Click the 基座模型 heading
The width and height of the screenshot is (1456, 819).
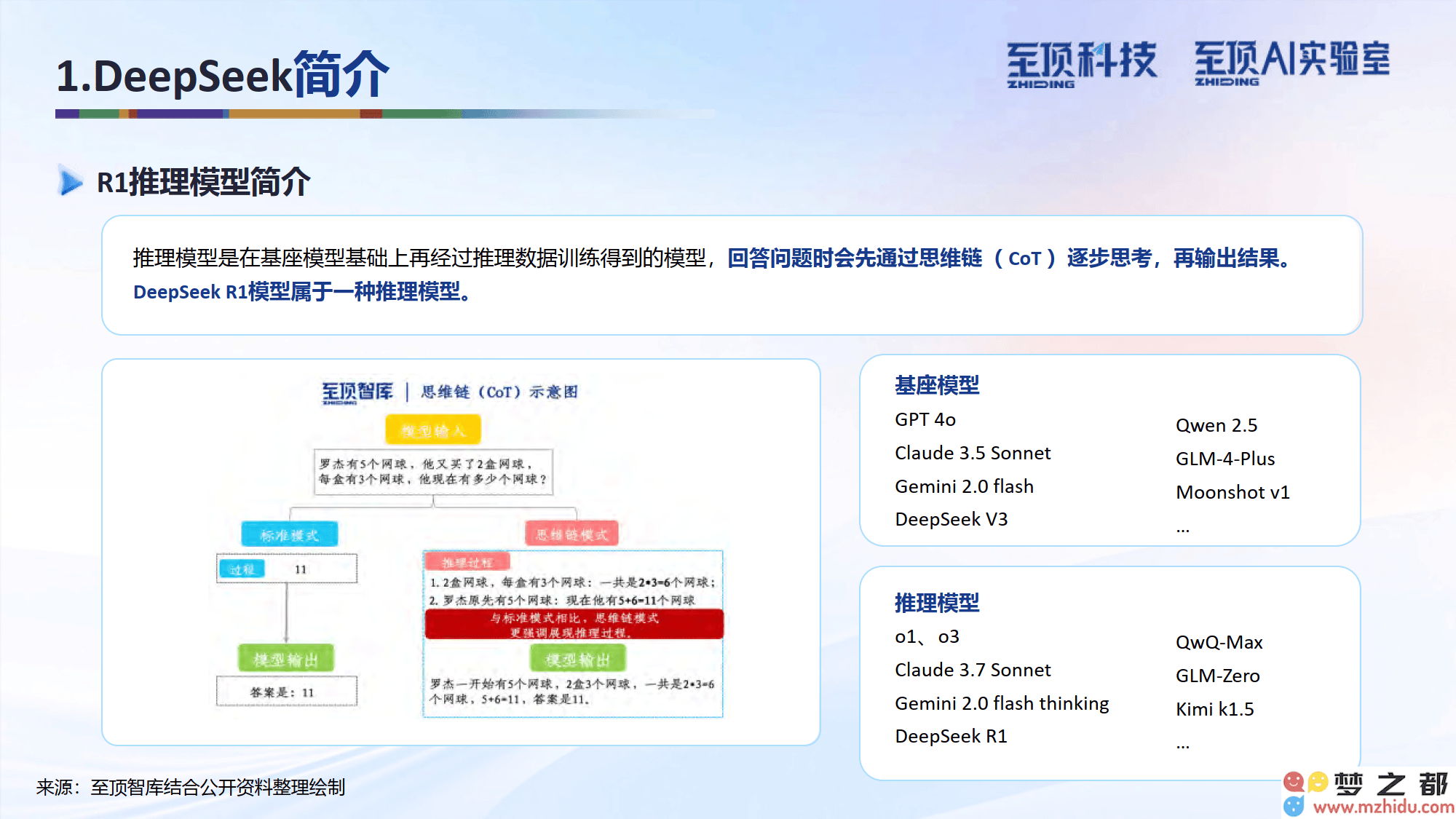937,385
